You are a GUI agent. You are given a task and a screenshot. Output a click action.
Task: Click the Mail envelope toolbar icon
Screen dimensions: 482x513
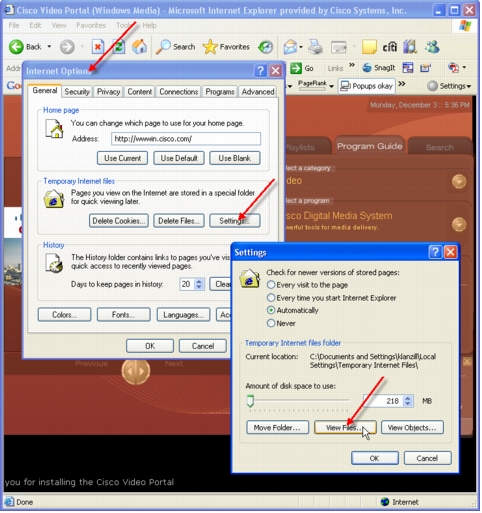[x=290, y=47]
